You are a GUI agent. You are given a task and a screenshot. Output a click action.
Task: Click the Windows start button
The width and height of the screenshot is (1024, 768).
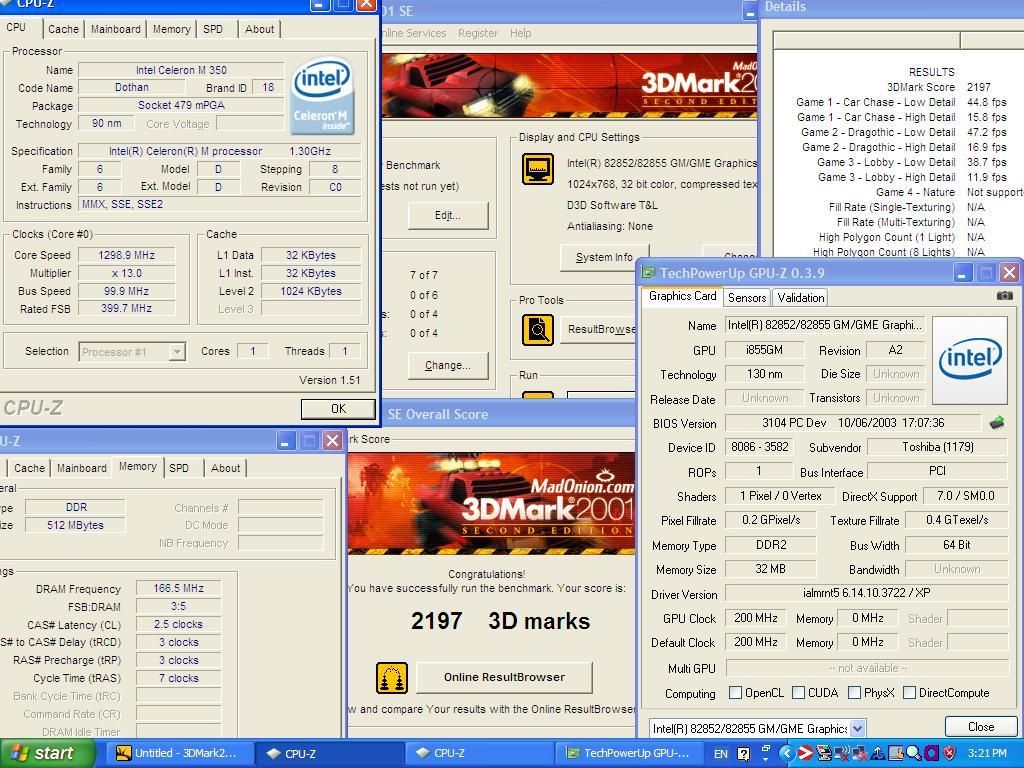pos(47,753)
